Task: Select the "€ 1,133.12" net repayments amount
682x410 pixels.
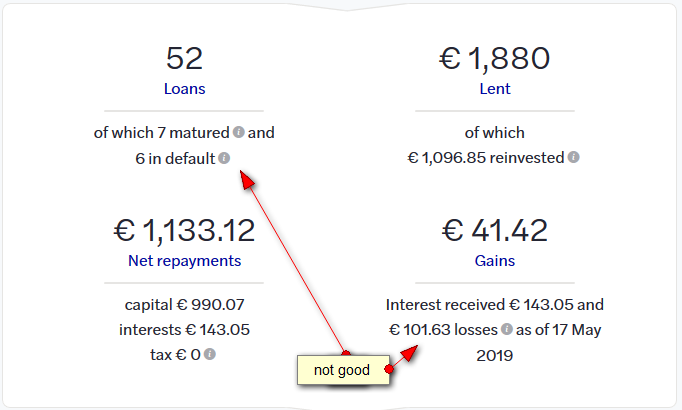Action: click(184, 230)
